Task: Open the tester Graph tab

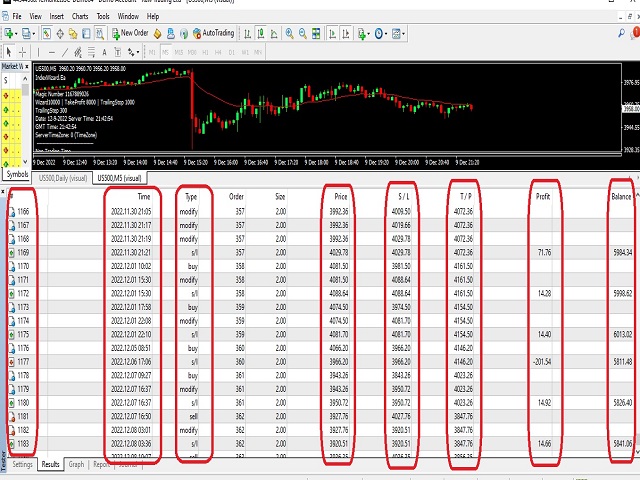Action: [76, 464]
